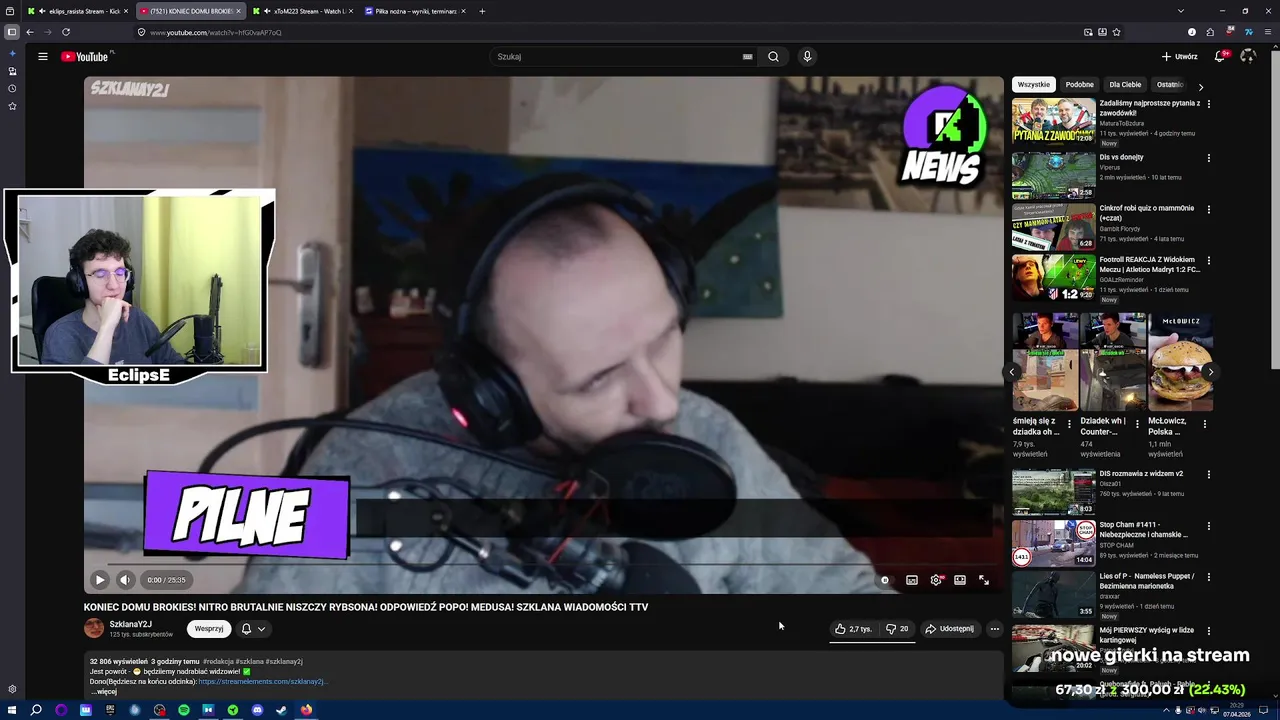
Task: Go to the previous Shorts in the carousel
Action: point(1012,372)
